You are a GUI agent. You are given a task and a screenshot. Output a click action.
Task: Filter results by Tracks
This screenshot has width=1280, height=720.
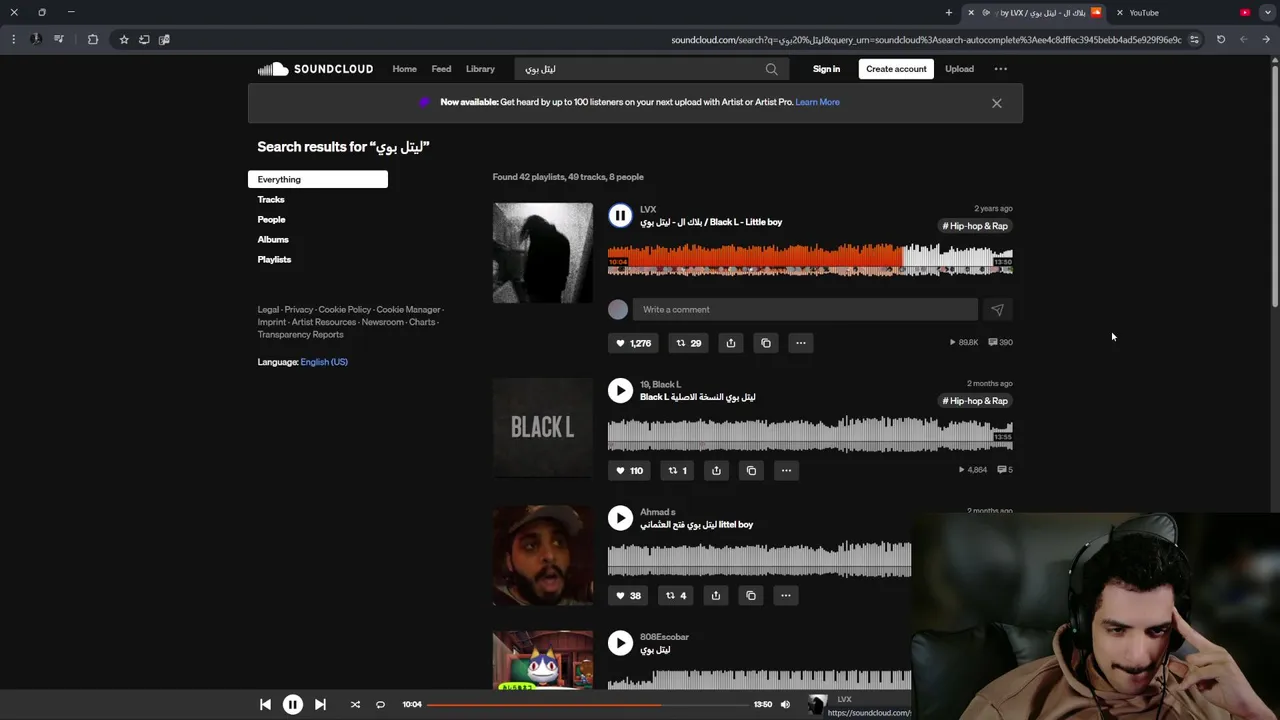[x=271, y=199]
